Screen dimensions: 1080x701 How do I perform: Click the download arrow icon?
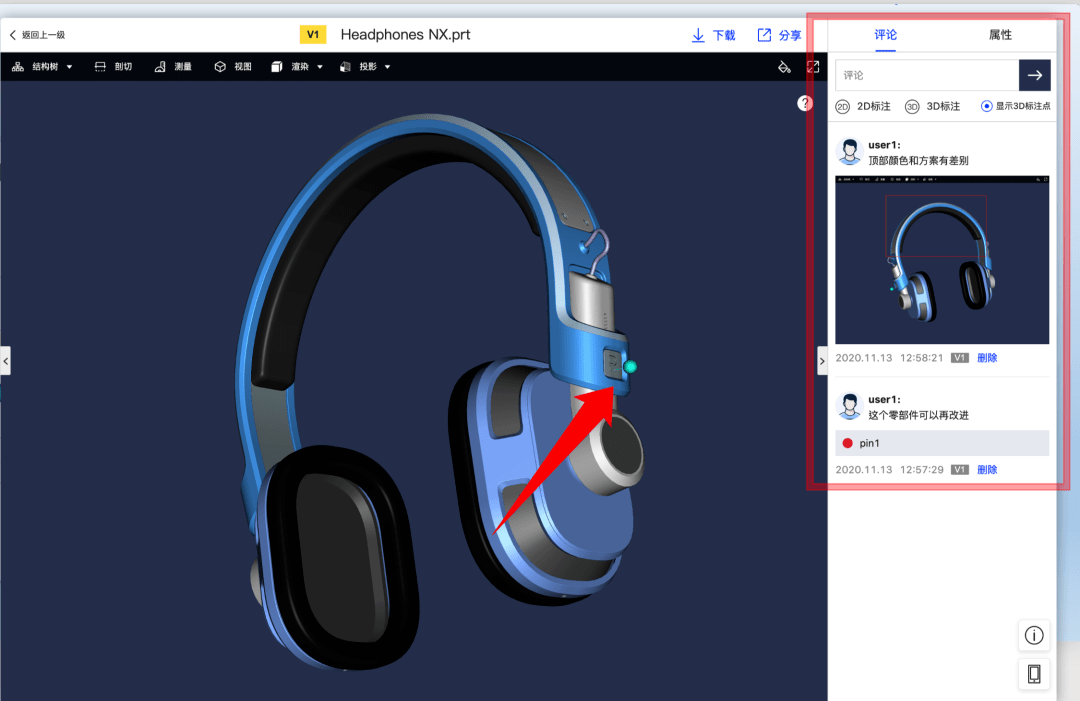click(x=698, y=35)
